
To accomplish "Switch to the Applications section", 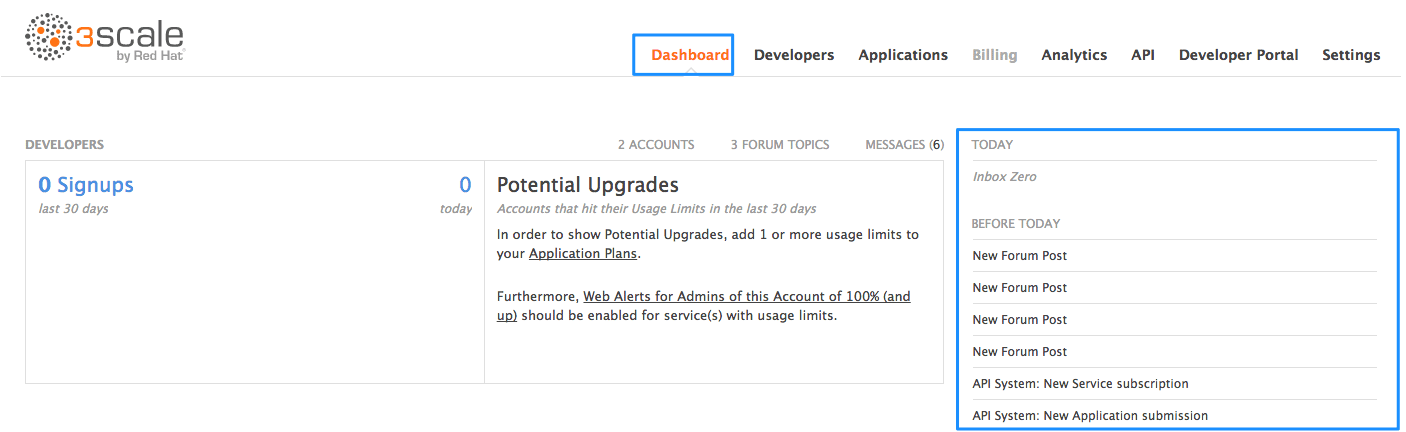I will 902,55.
